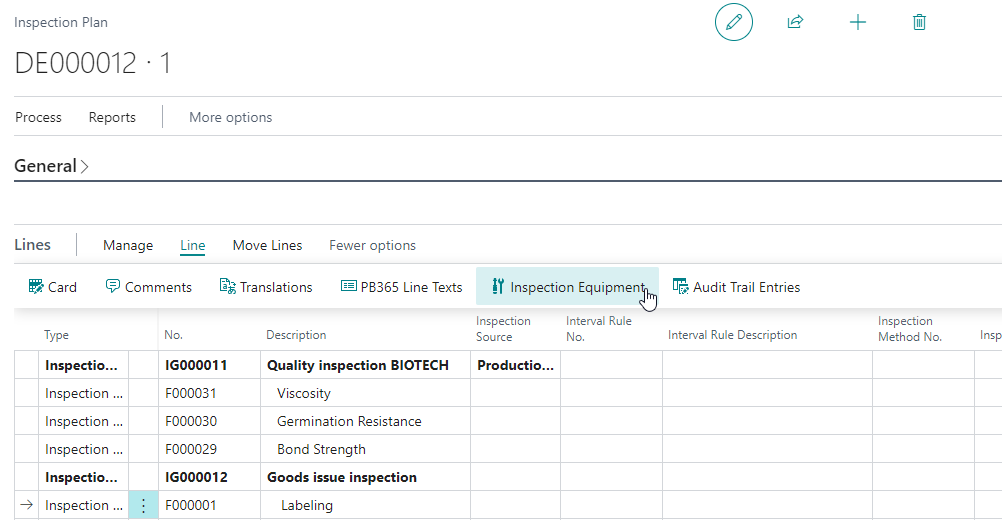Screen dimensions: 1002x520
Task: Open row options menu for F000001
Action: tap(143, 505)
